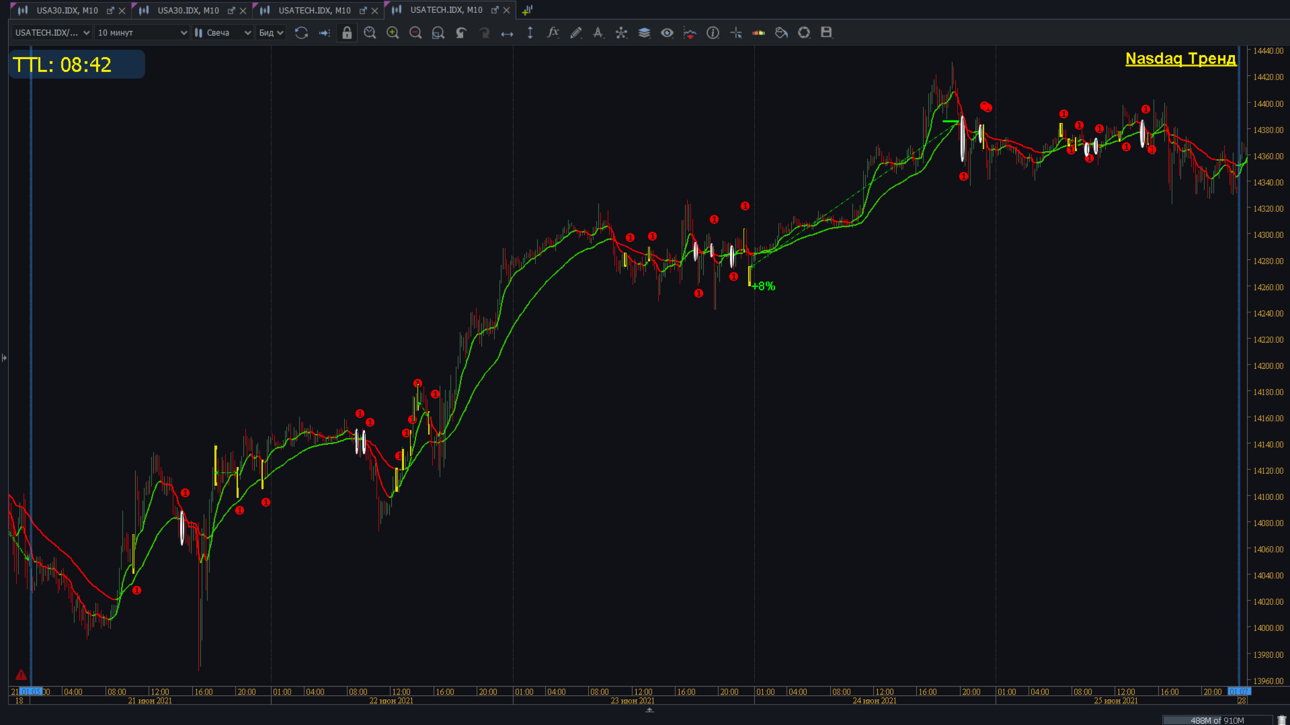Image resolution: width=1290 pixels, height=725 pixels.
Task: Select the zoom-to-area tool
Action: 438,33
